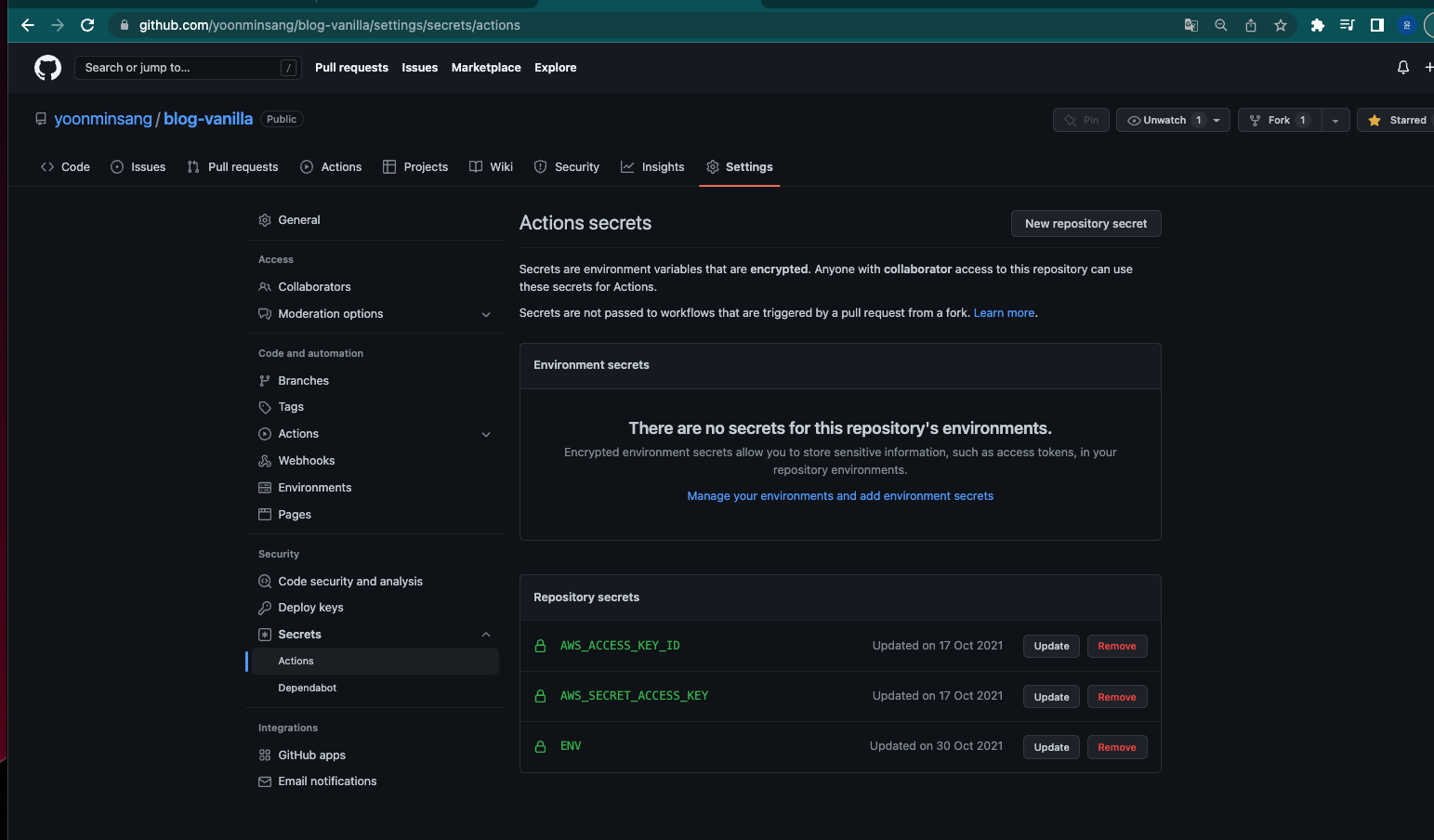Click the Code security shield-search icon
The height and width of the screenshot is (840, 1434).
(x=265, y=582)
